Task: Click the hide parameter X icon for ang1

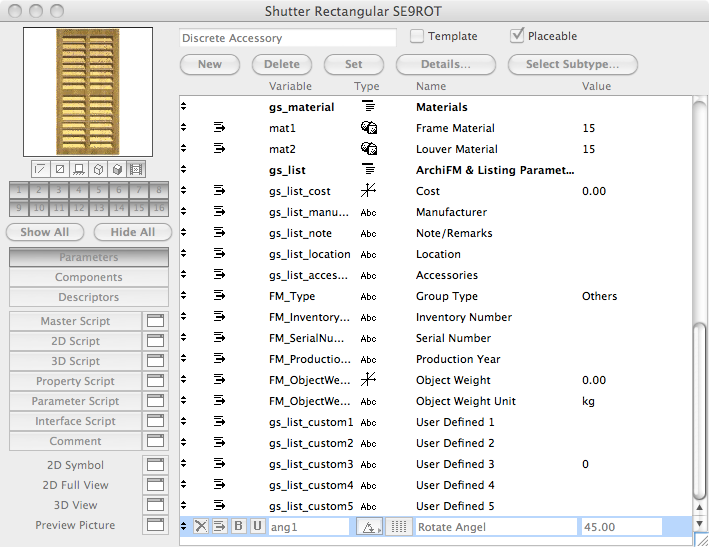Action: coord(201,526)
